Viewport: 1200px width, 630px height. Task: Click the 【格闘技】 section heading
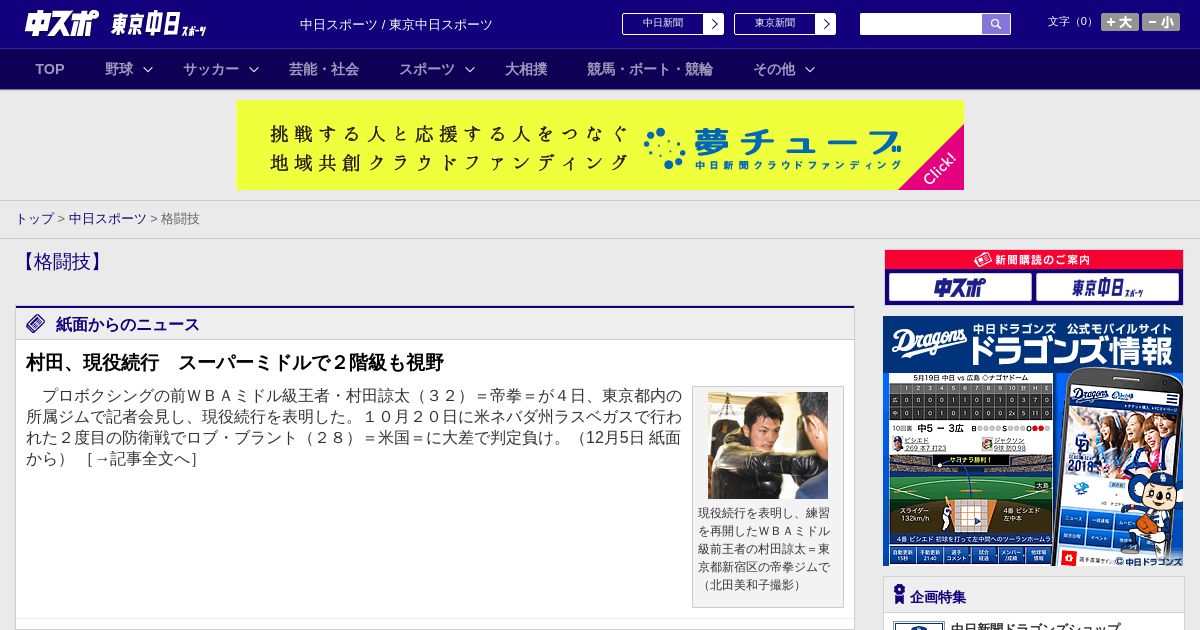point(62,262)
